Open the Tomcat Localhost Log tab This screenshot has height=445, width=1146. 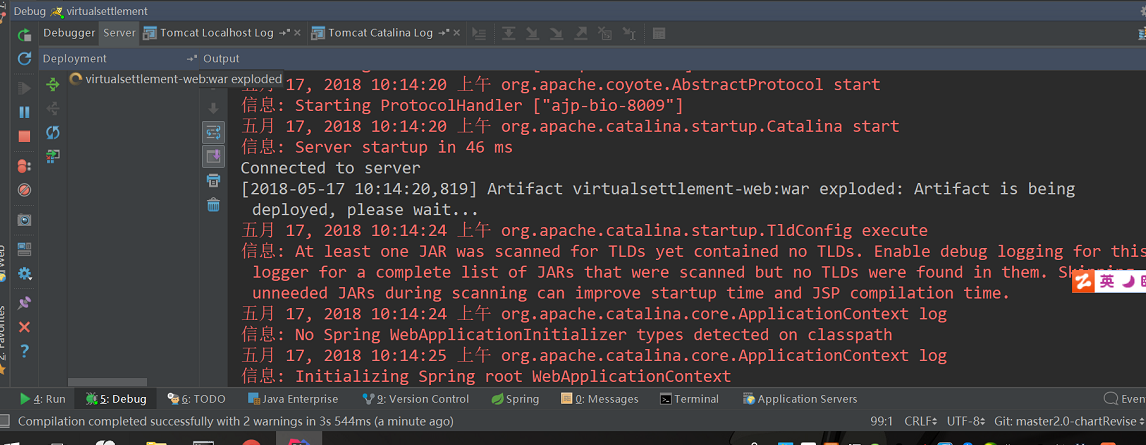tap(216, 33)
